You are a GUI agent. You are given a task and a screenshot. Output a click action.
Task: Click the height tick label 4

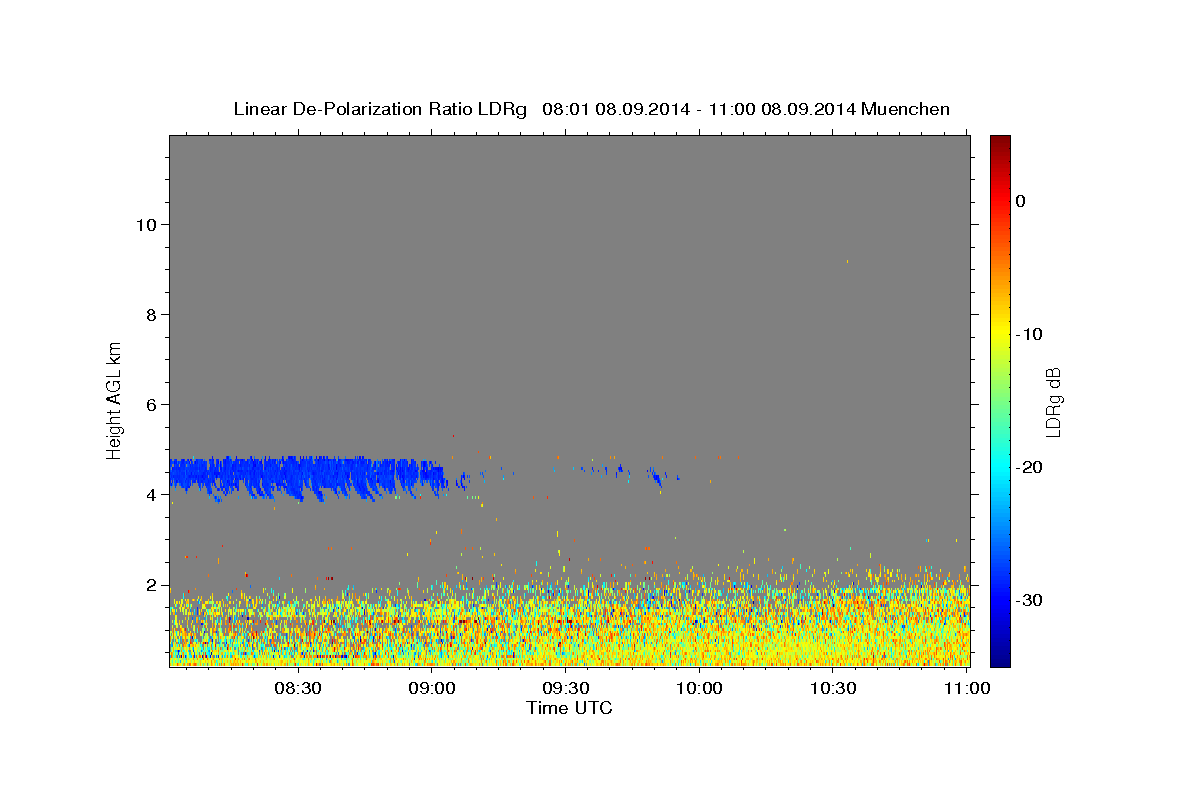tap(151, 494)
